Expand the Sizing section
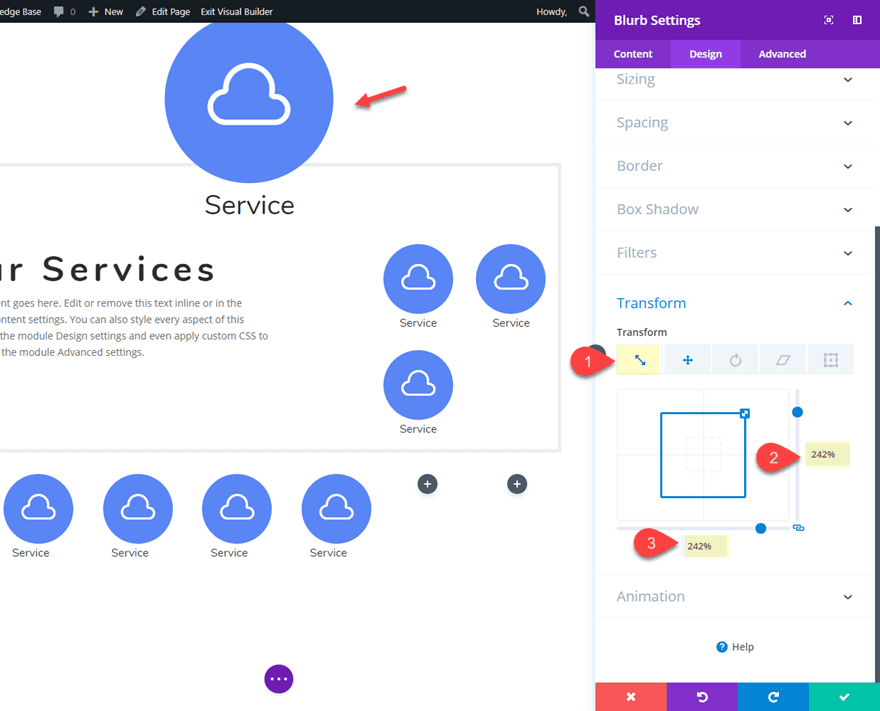Screen dimensions: 880x711 (x=735, y=79)
